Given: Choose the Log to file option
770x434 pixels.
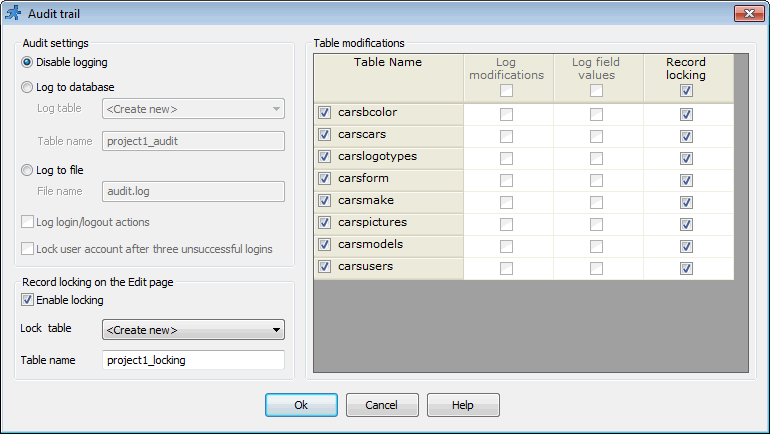Looking at the screenshot, I should (27, 170).
